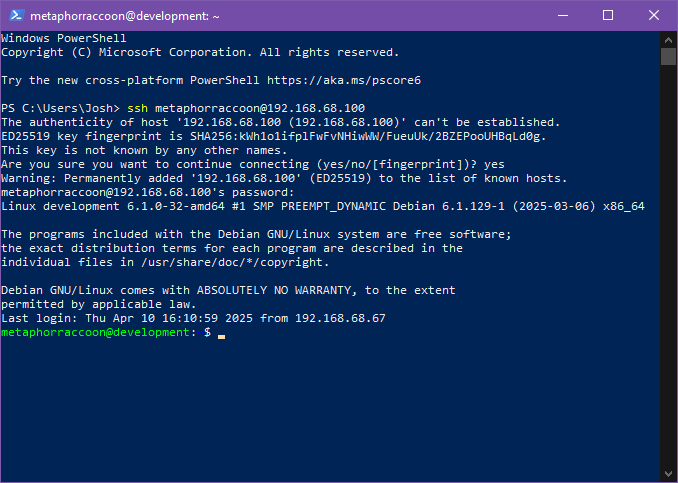Click the SHA256 key fingerprint text

368,136
